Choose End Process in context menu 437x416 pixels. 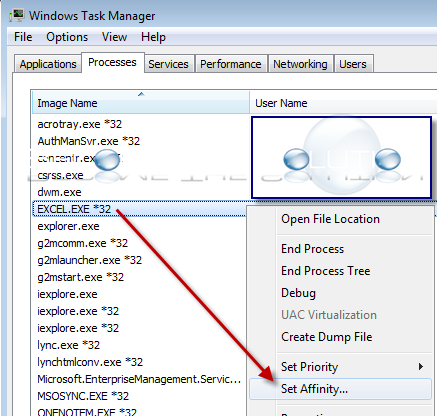click(340, 249)
